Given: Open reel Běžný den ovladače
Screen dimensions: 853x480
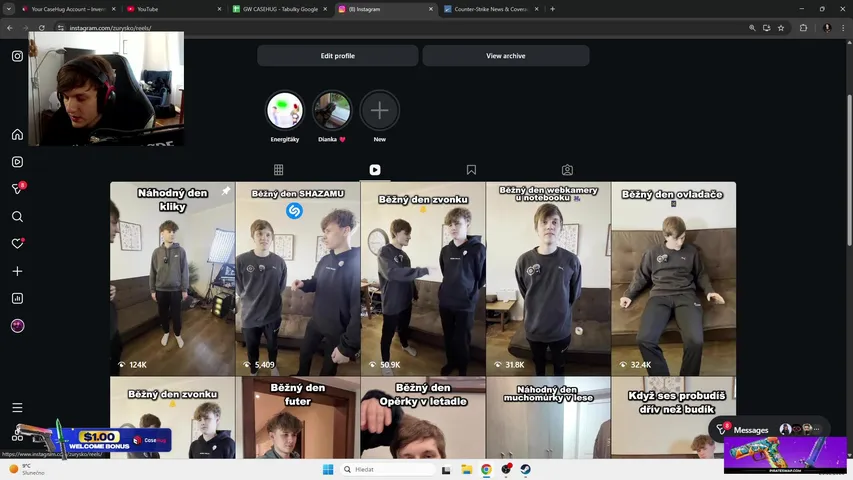Looking at the screenshot, I should [673, 279].
